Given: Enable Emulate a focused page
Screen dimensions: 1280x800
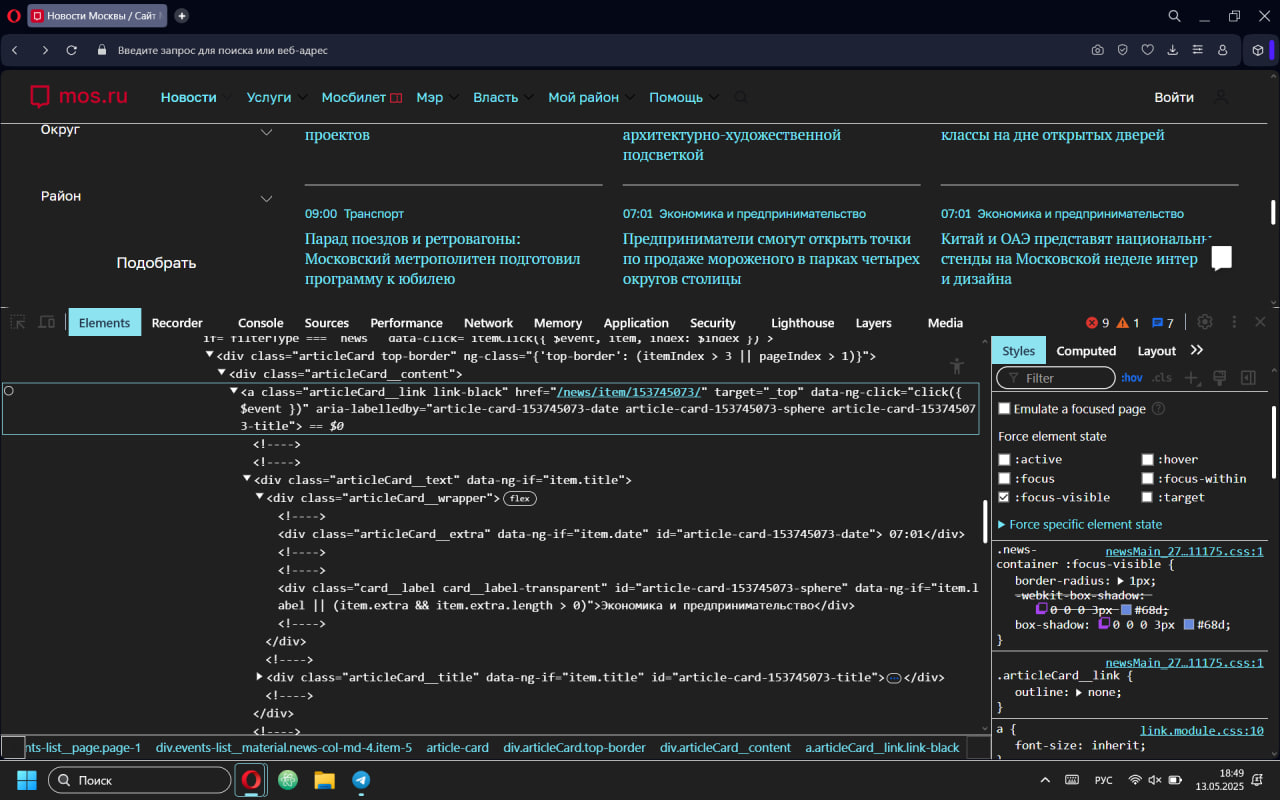Looking at the screenshot, I should tap(1004, 408).
